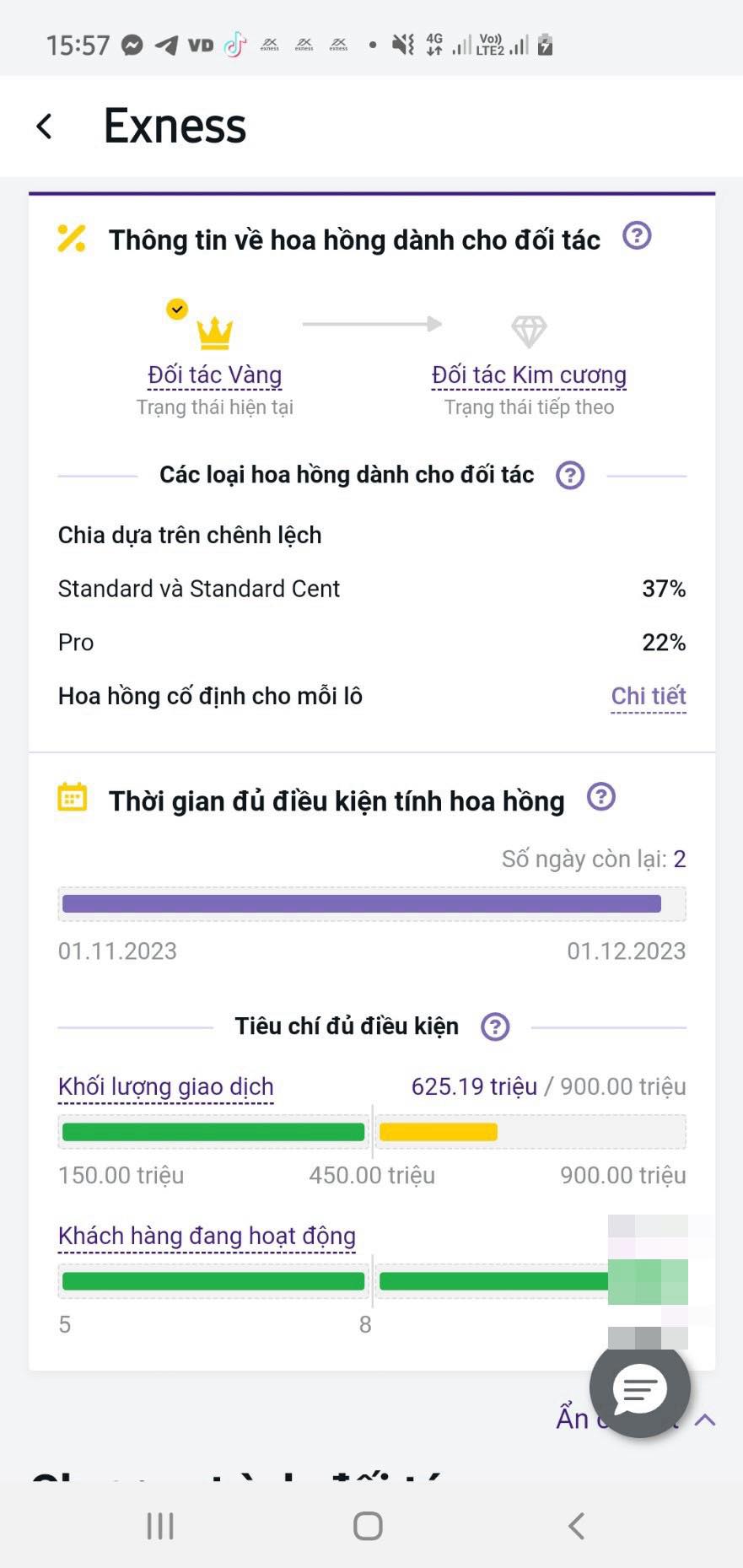This screenshot has width=743, height=1568.
Task: Open the Khách hàng đang hoạt động link
Action: tap(207, 1237)
